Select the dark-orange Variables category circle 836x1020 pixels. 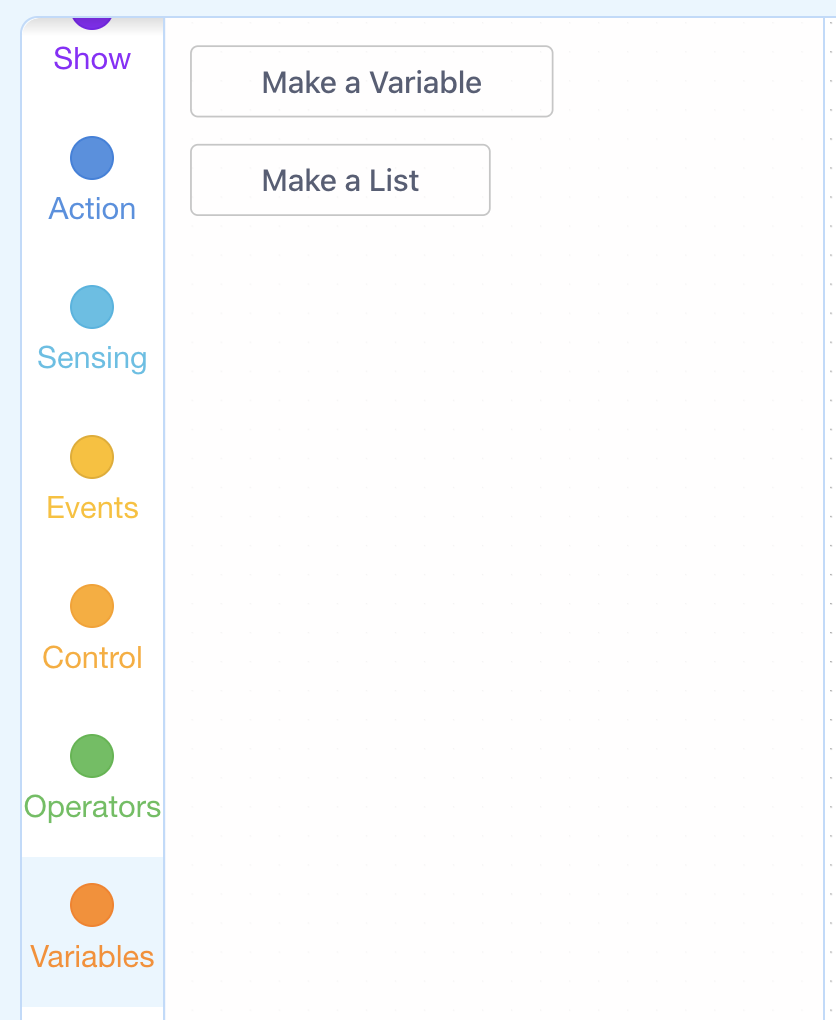pyautogui.click(x=92, y=905)
